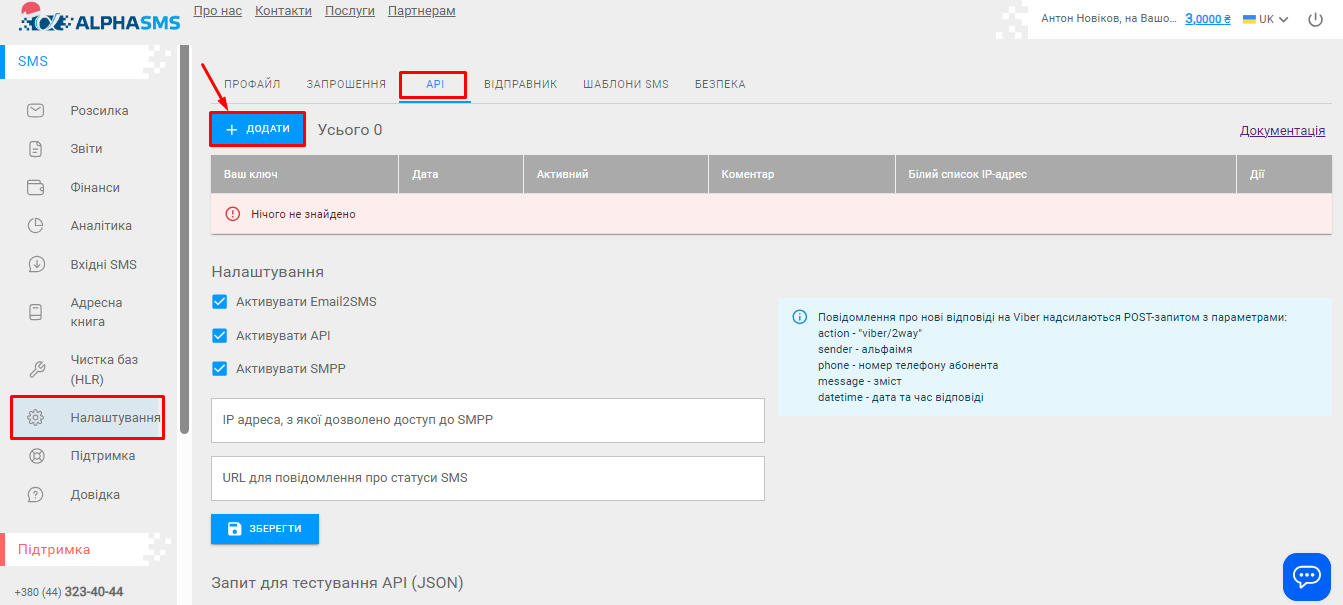The width and height of the screenshot is (1343, 605).
Task: Uncheck Активувати Email2SMS checkbox
Action: 220,302
